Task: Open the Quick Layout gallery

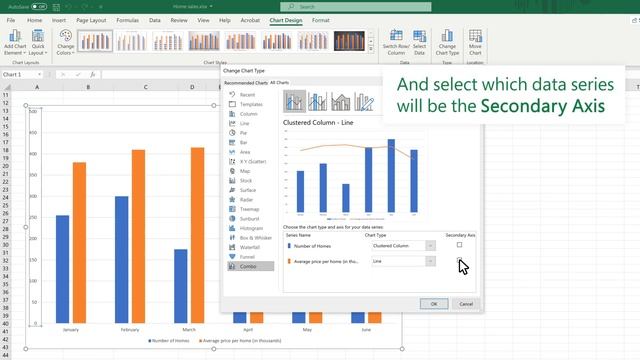Action: [38, 42]
